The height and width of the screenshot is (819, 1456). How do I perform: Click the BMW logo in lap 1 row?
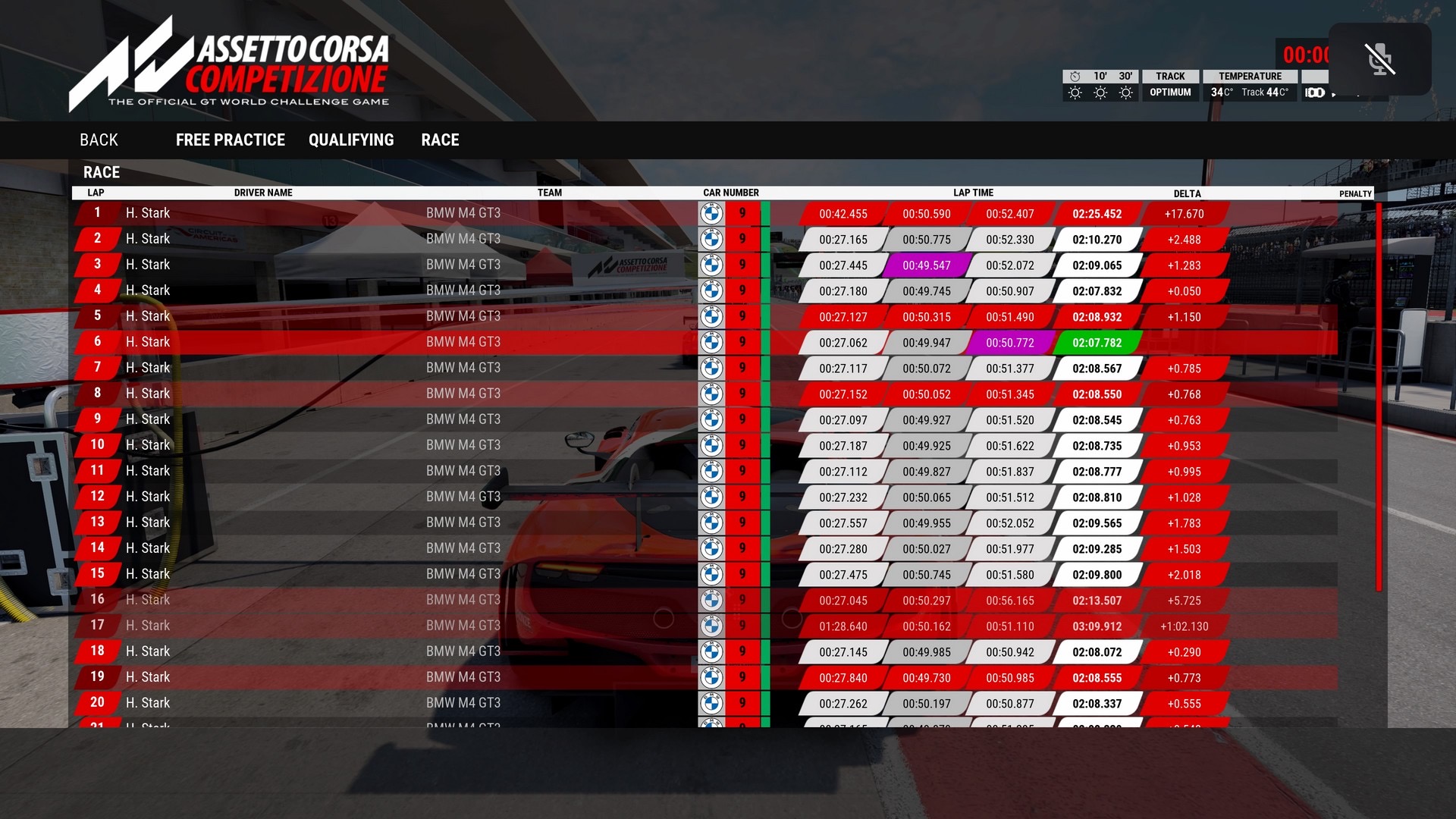tap(711, 214)
